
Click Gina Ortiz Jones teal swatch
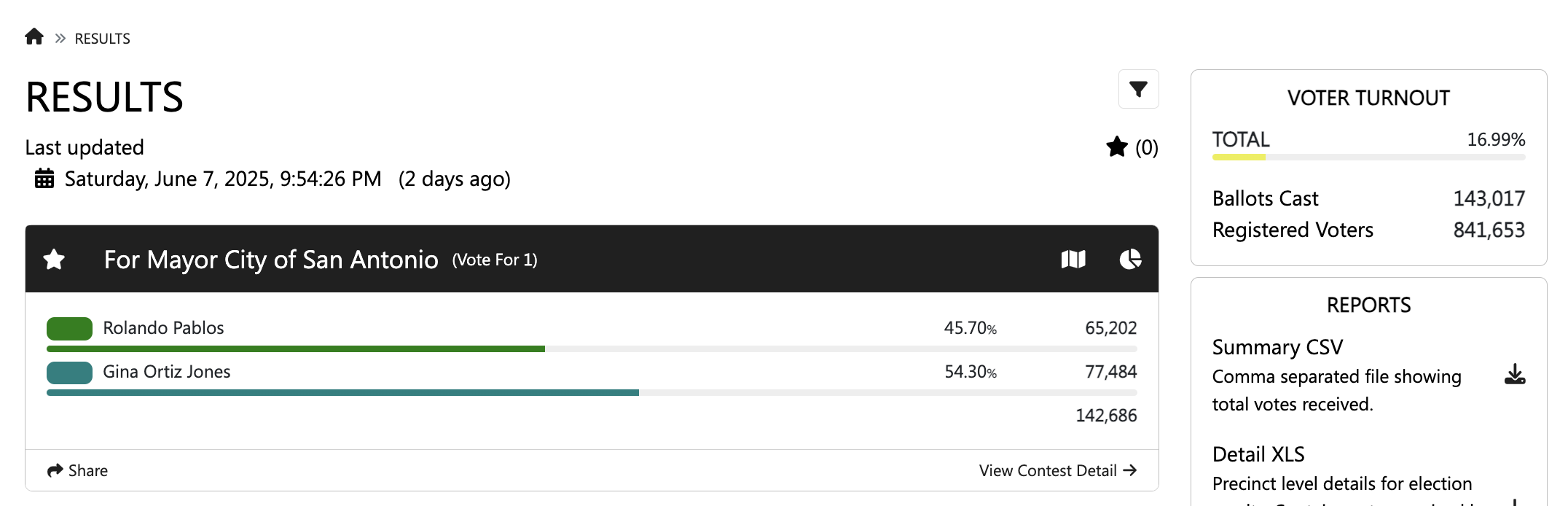pyautogui.click(x=69, y=373)
